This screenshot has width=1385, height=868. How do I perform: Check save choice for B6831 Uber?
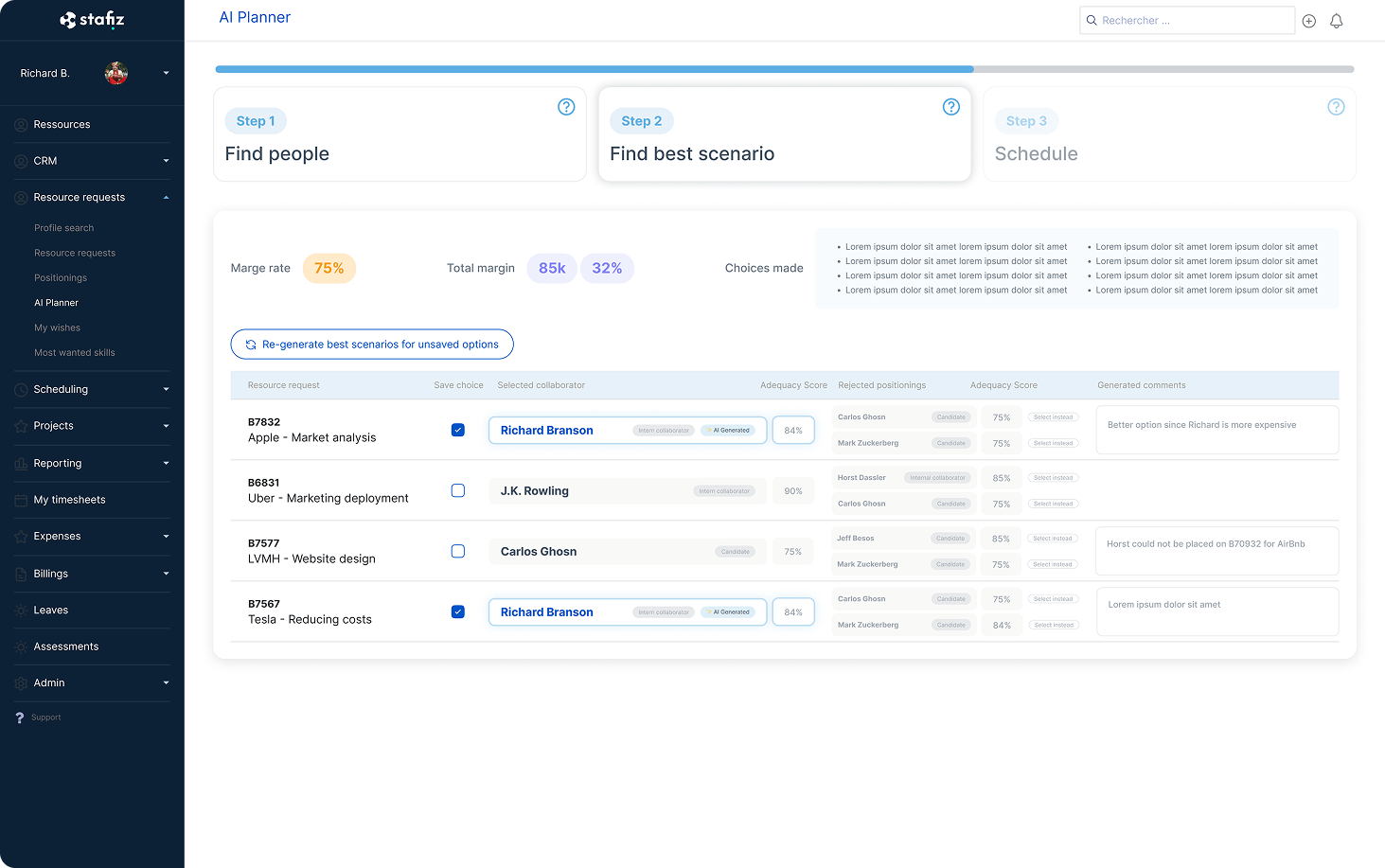458,490
